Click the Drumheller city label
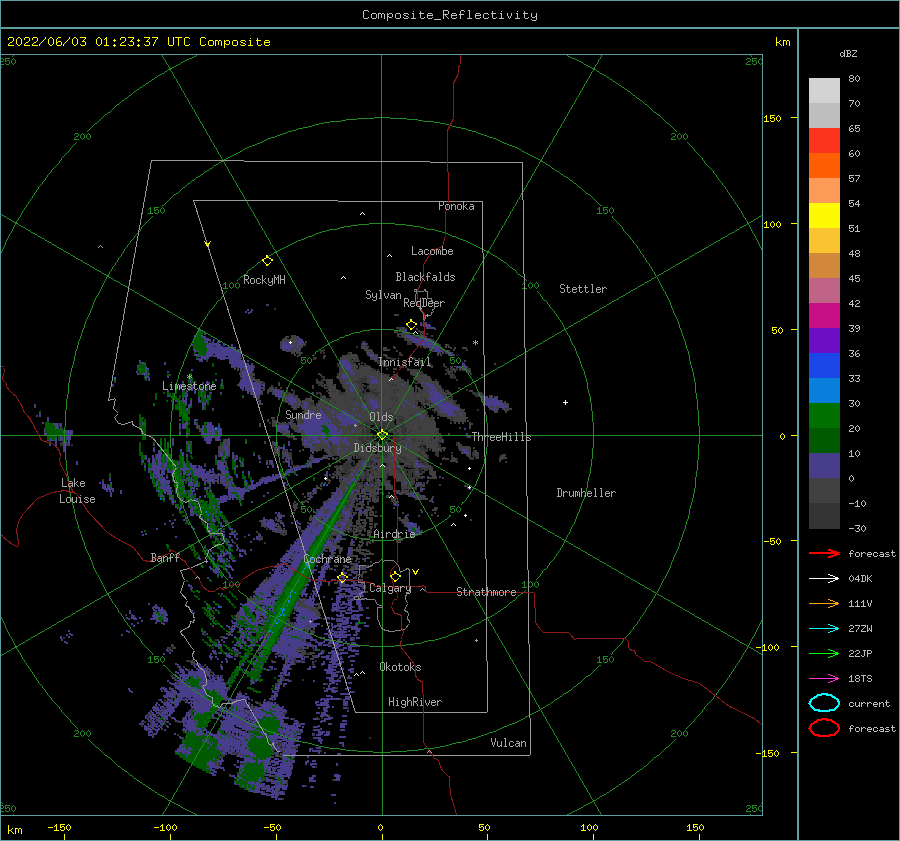 coord(586,493)
